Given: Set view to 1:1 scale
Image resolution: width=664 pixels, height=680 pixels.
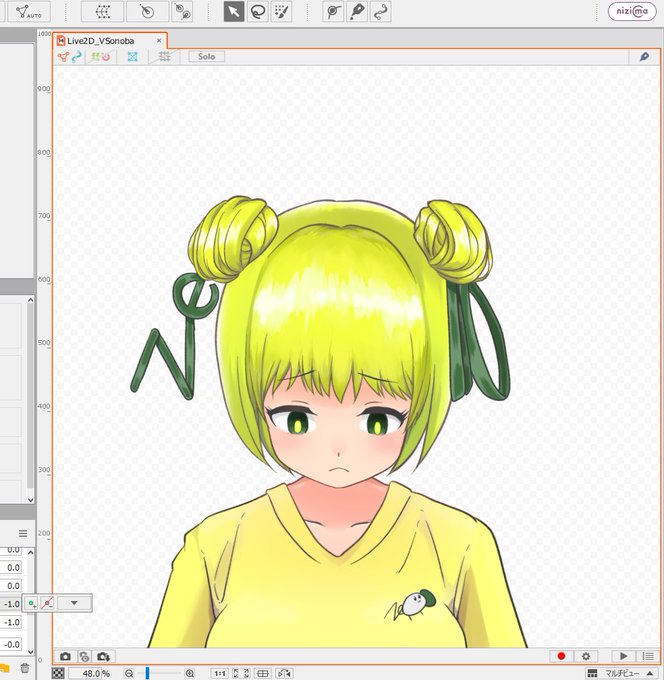Looking at the screenshot, I should coord(219,673).
